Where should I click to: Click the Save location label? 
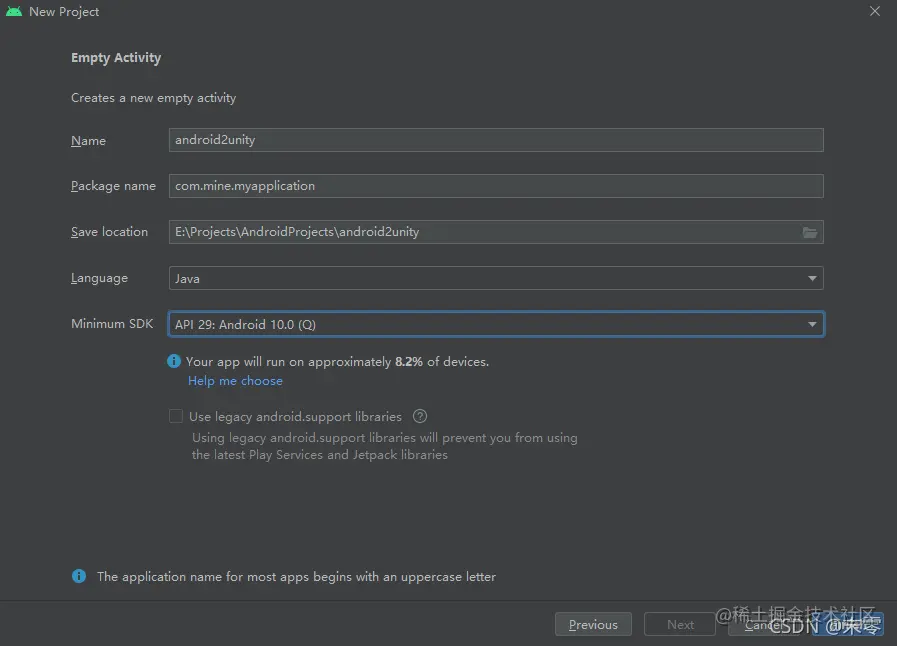(109, 232)
